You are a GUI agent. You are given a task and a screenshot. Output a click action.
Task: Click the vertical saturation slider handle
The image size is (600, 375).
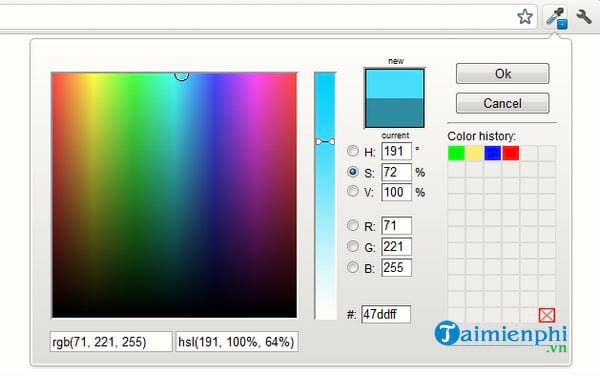click(x=325, y=142)
